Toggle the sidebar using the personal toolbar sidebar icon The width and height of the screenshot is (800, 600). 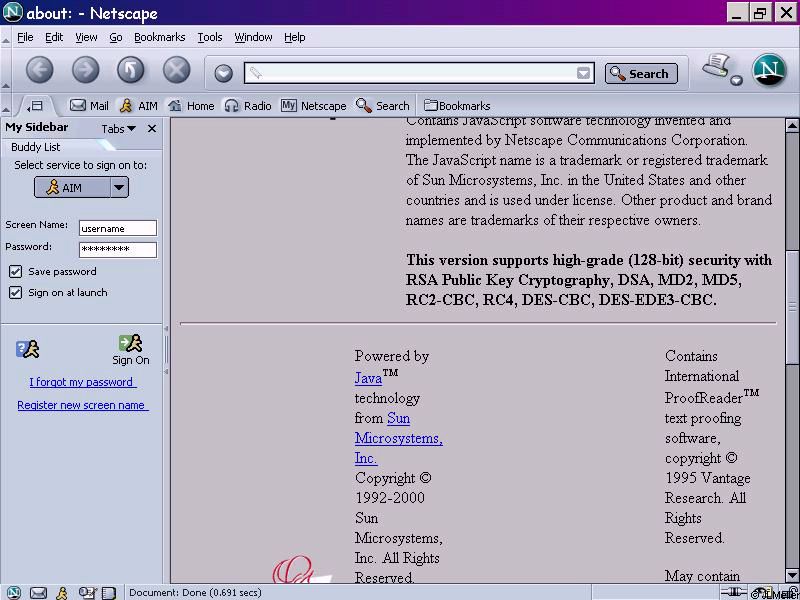[x=35, y=106]
